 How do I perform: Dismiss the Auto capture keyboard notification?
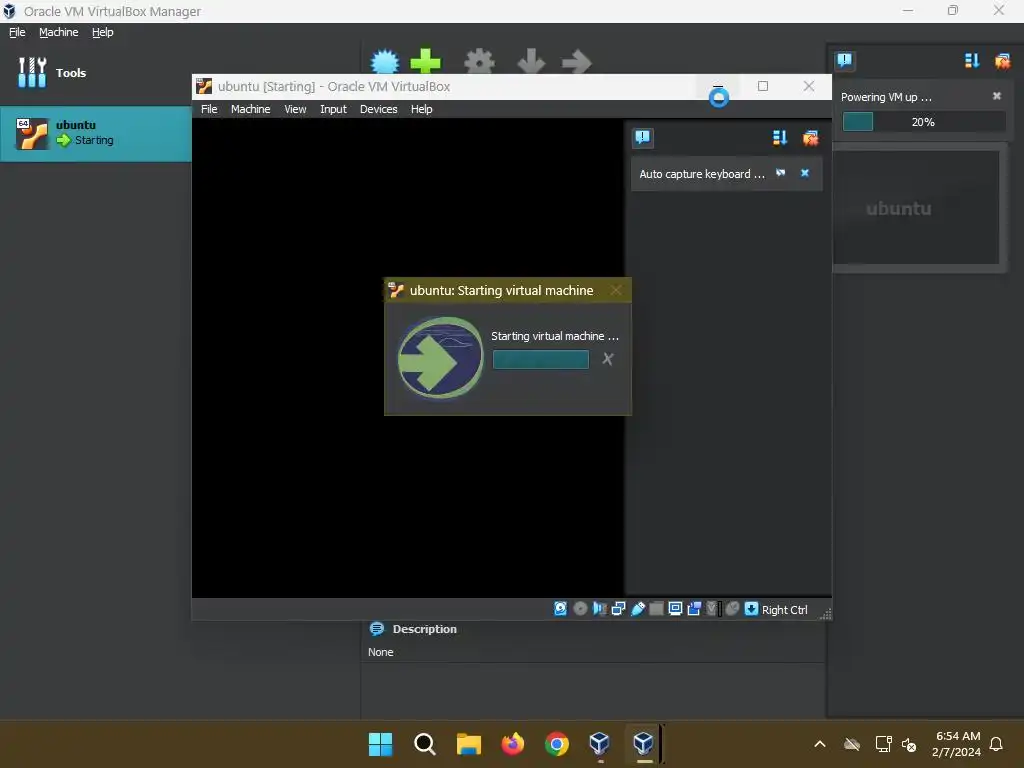(805, 173)
